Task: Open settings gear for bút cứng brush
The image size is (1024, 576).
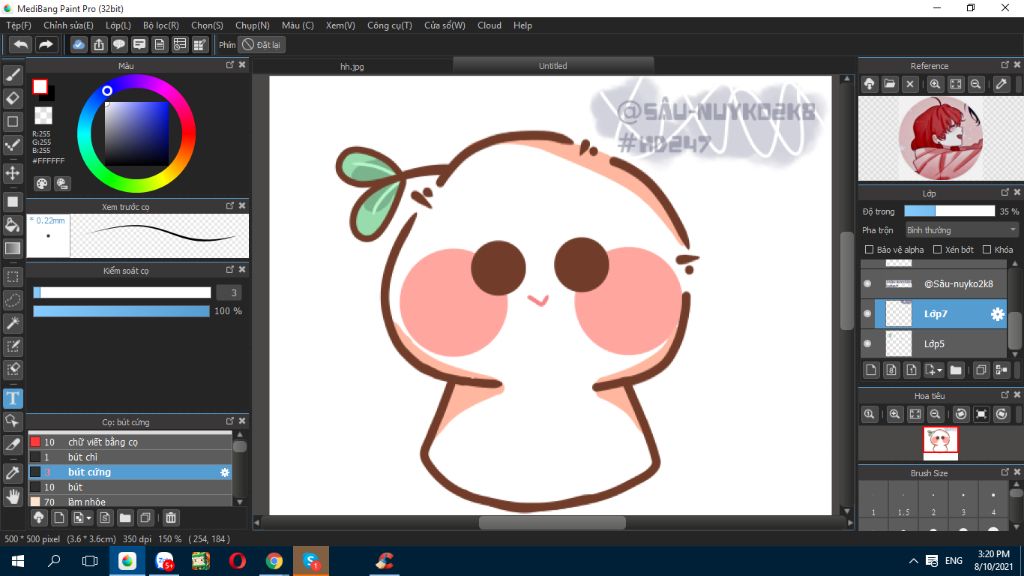Action: pos(225,472)
